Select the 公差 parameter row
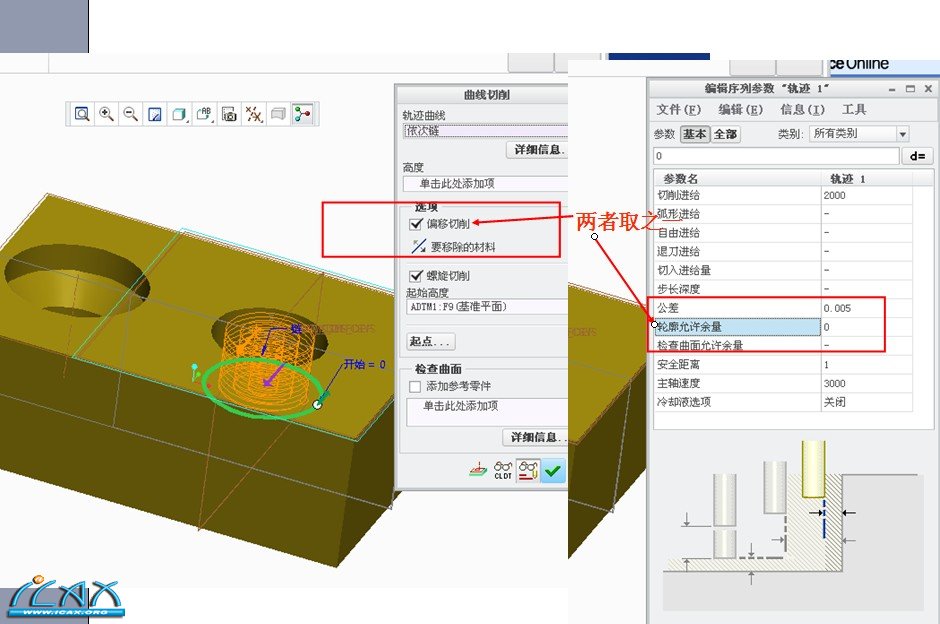The width and height of the screenshot is (940, 624). click(x=783, y=308)
